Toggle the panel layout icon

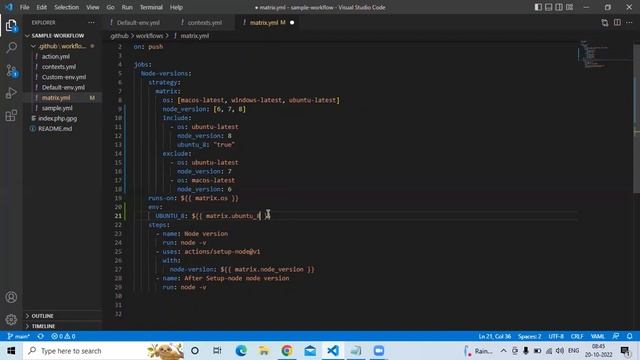tap(549, 7)
